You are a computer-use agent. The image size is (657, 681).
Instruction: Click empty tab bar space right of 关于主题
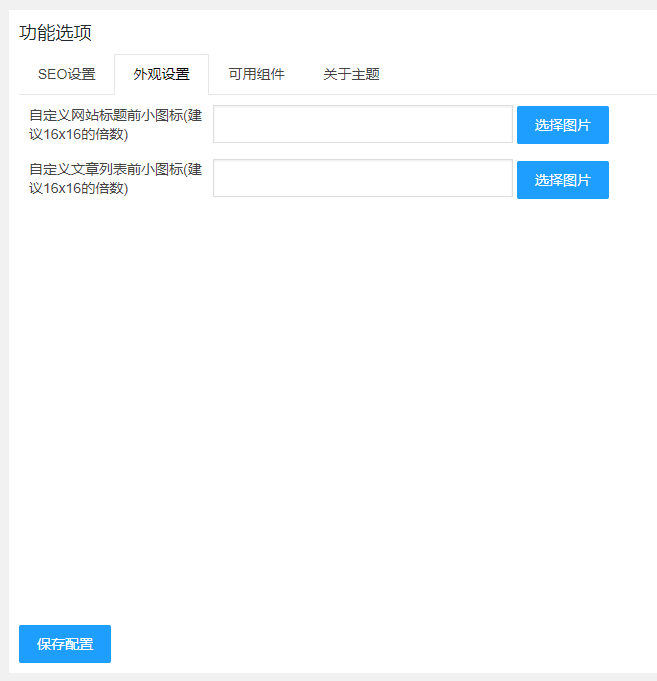pos(520,74)
